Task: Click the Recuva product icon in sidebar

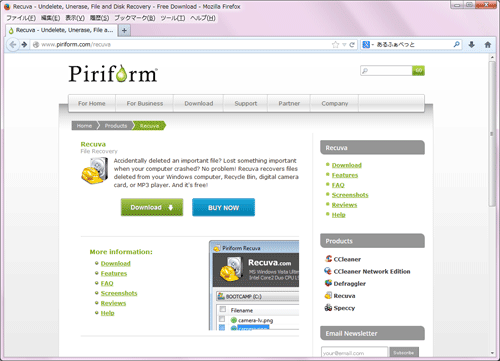Action: pos(328,295)
